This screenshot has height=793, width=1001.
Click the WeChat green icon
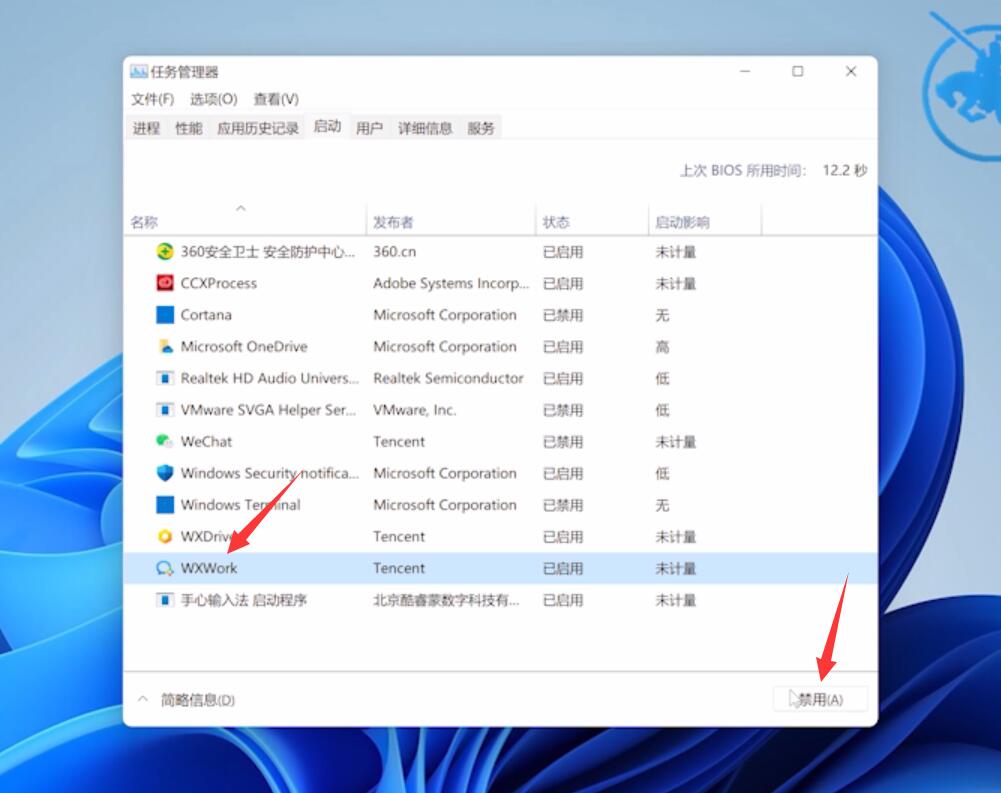[165, 441]
